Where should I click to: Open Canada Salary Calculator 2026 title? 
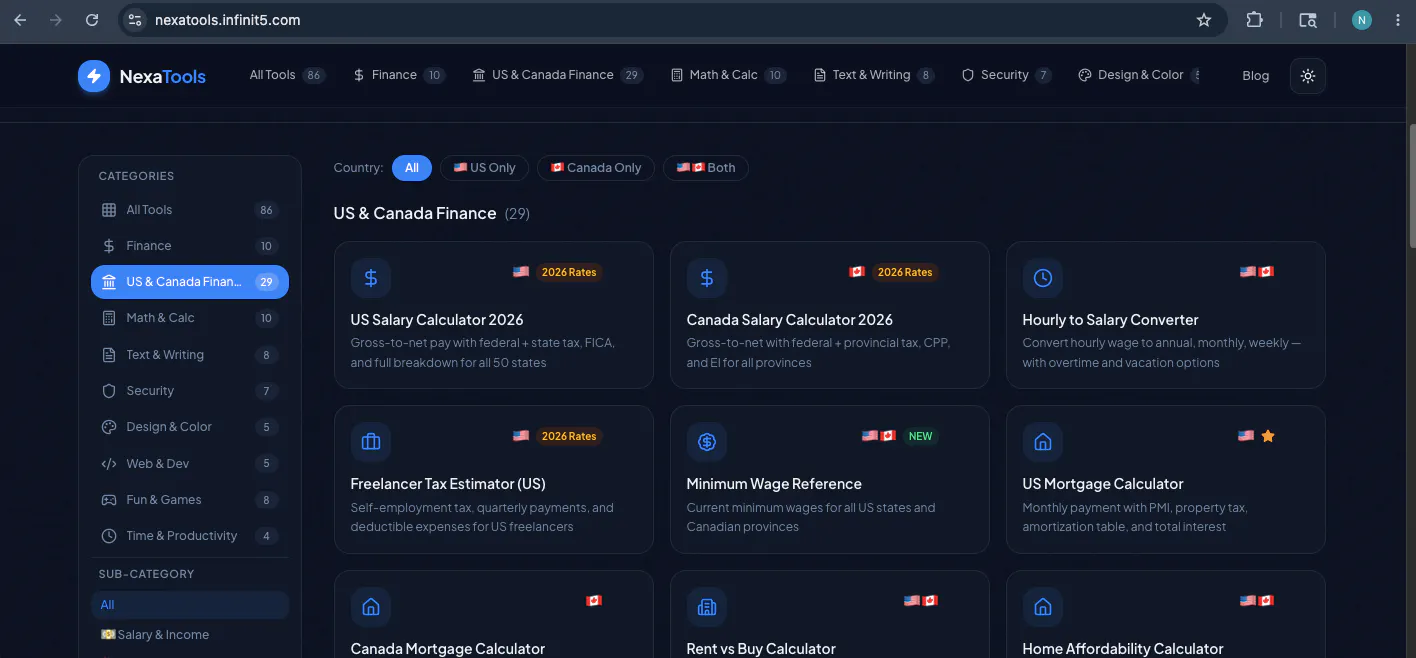(790, 320)
